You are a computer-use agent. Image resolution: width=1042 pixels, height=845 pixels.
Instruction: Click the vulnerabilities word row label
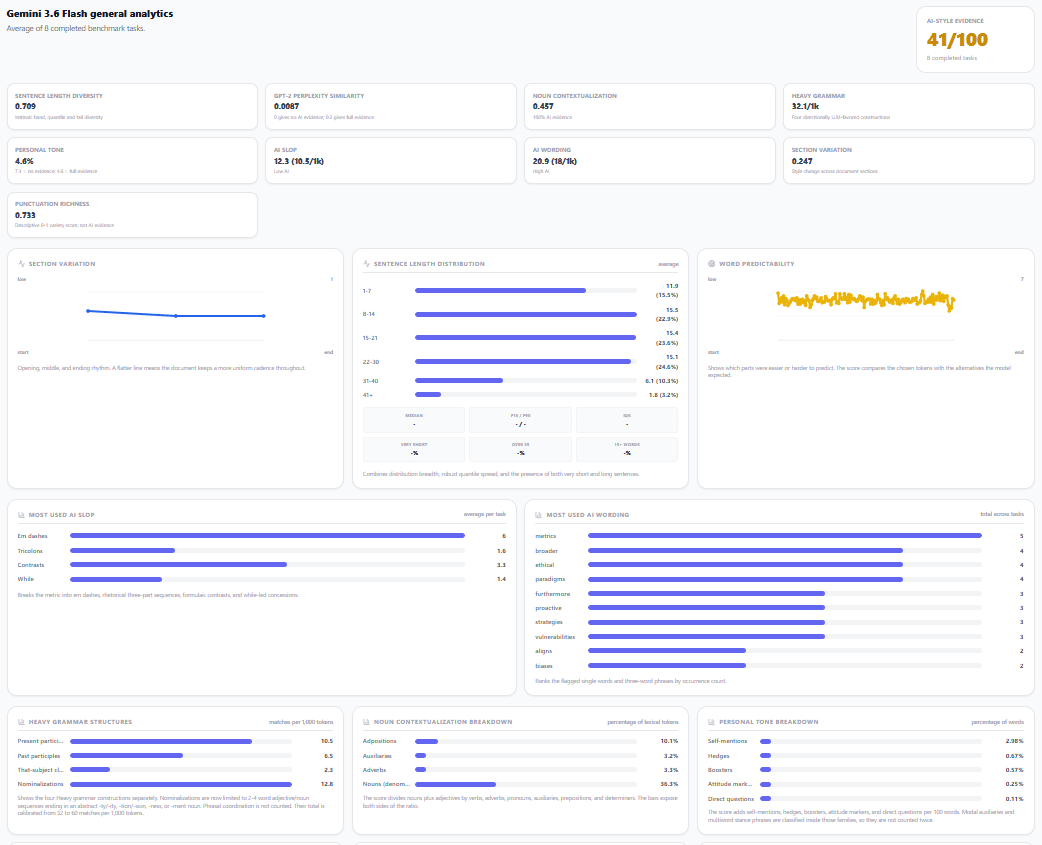click(555, 637)
